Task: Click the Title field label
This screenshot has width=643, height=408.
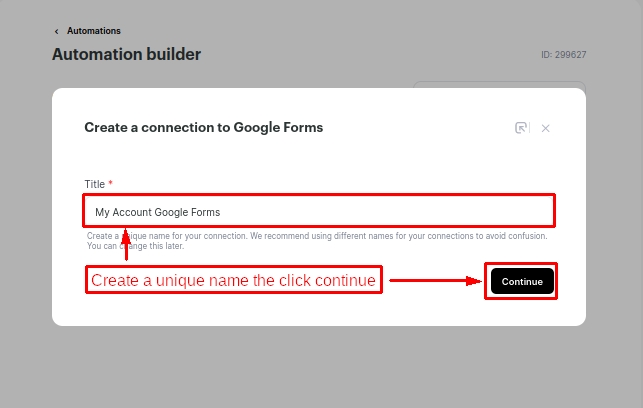Action: [94, 184]
